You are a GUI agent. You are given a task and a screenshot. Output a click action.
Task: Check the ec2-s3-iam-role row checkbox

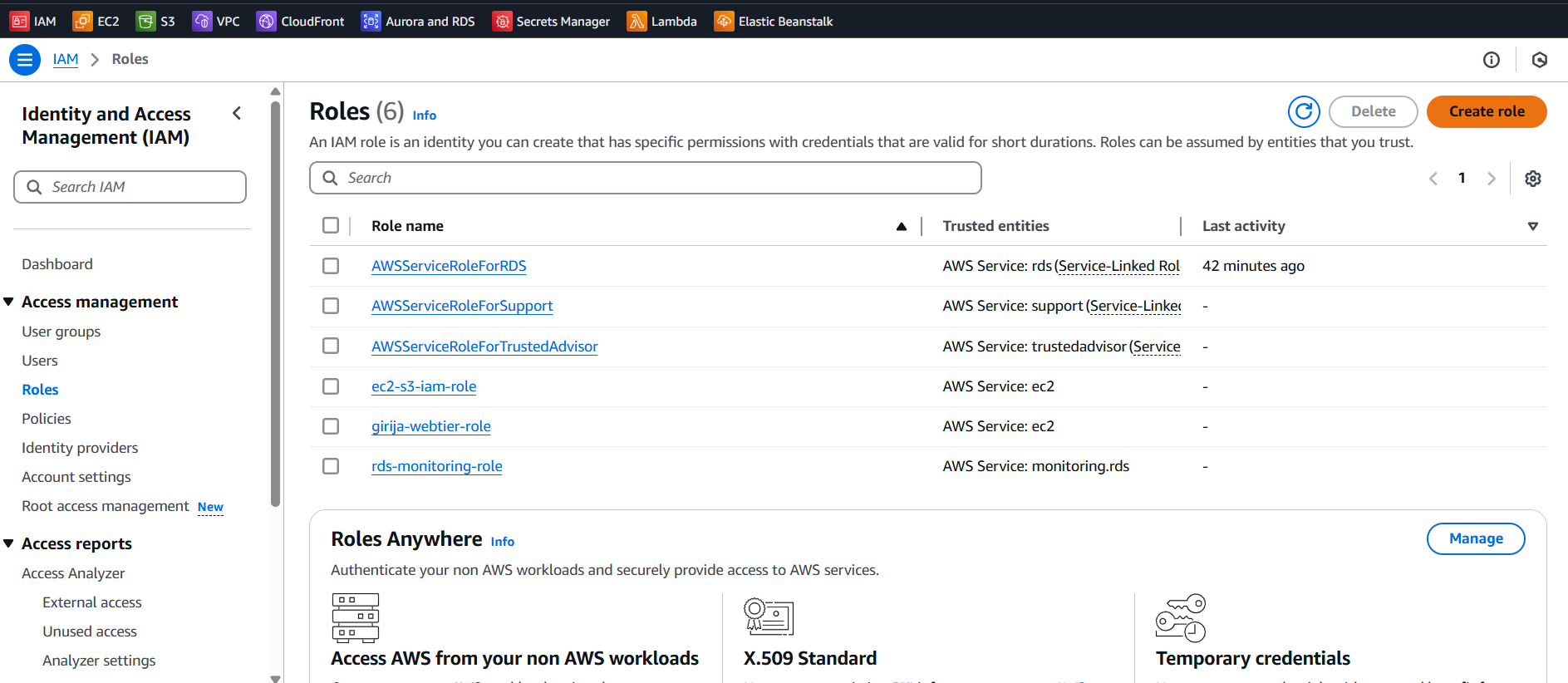pos(331,386)
